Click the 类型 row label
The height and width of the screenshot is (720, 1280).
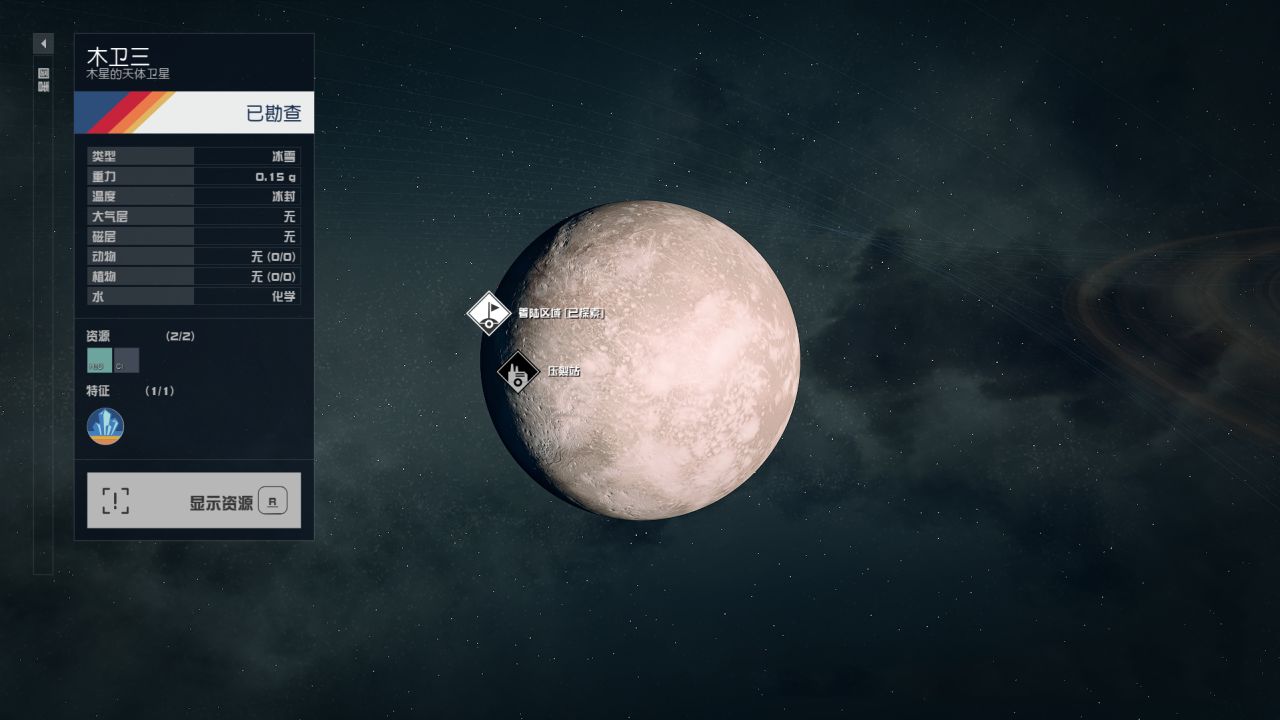(x=103, y=156)
